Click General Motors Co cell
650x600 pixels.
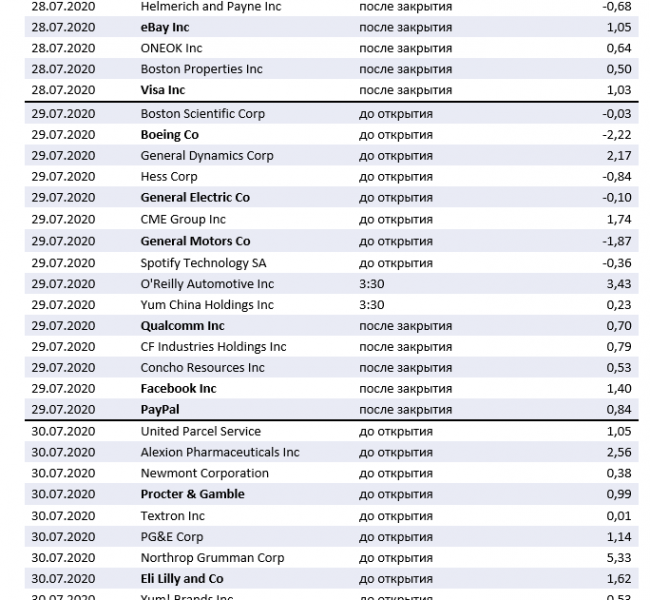tap(195, 241)
